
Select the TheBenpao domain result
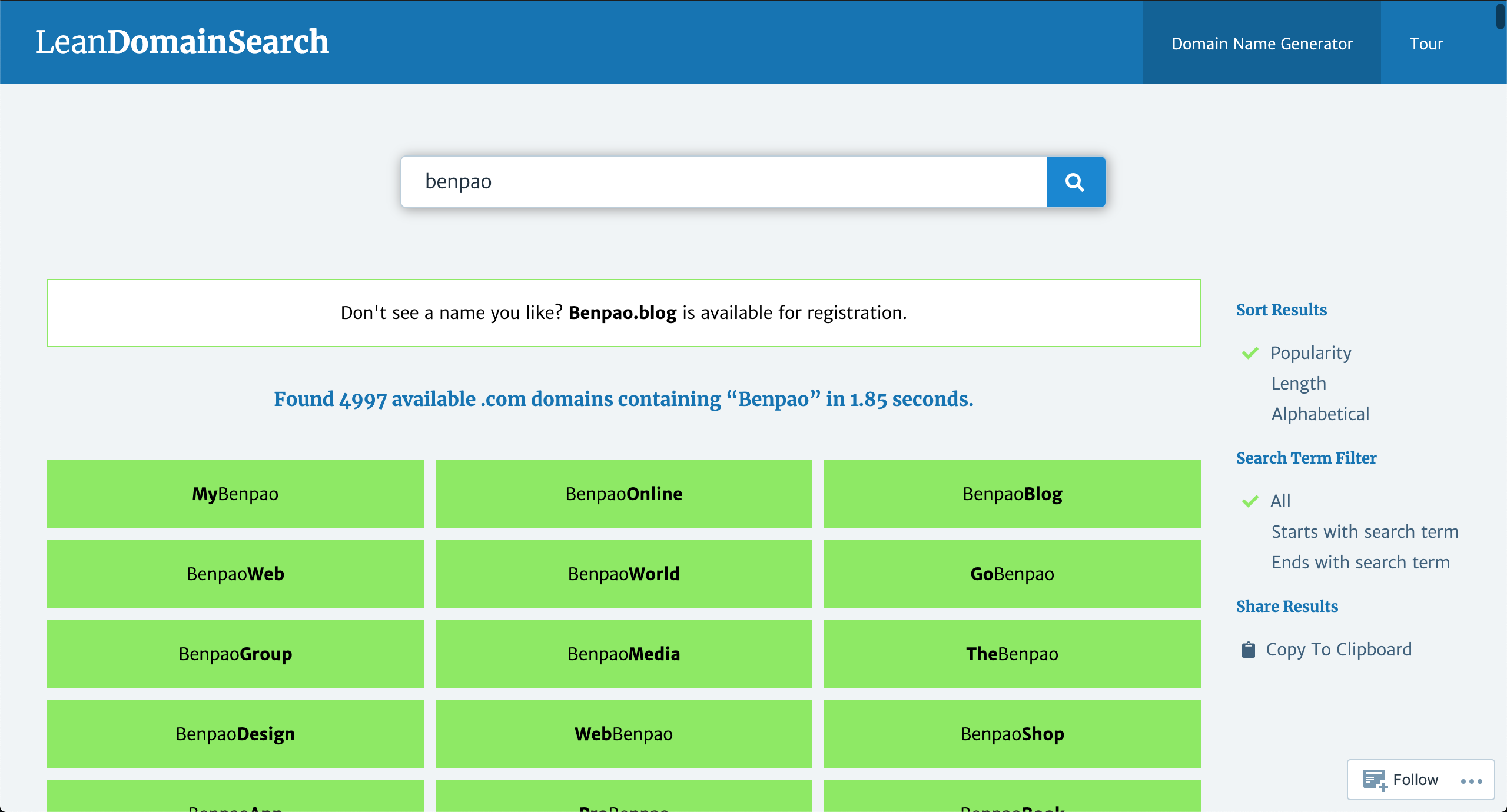[x=1013, y=654]
